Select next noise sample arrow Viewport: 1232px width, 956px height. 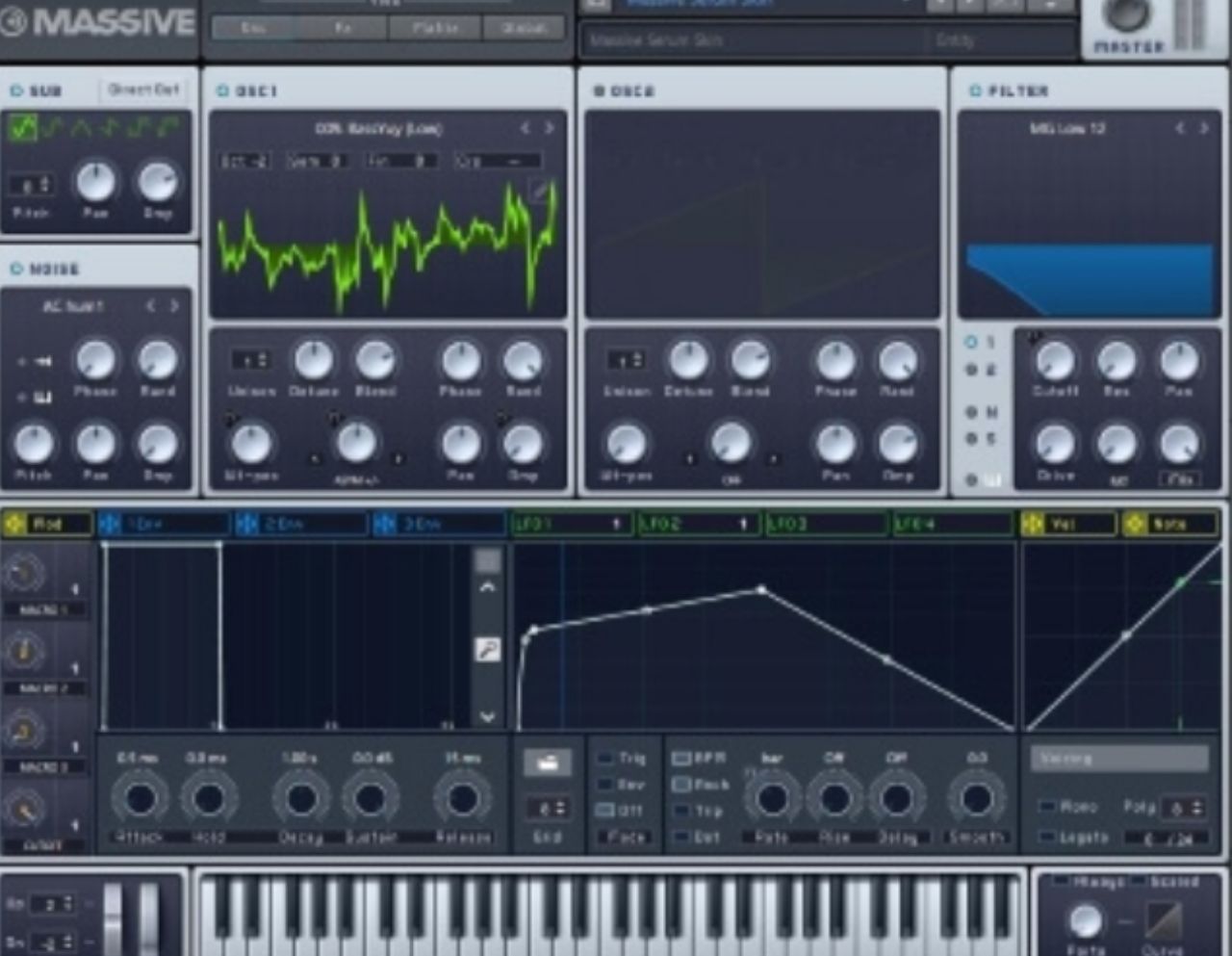[x=174, y=306]
